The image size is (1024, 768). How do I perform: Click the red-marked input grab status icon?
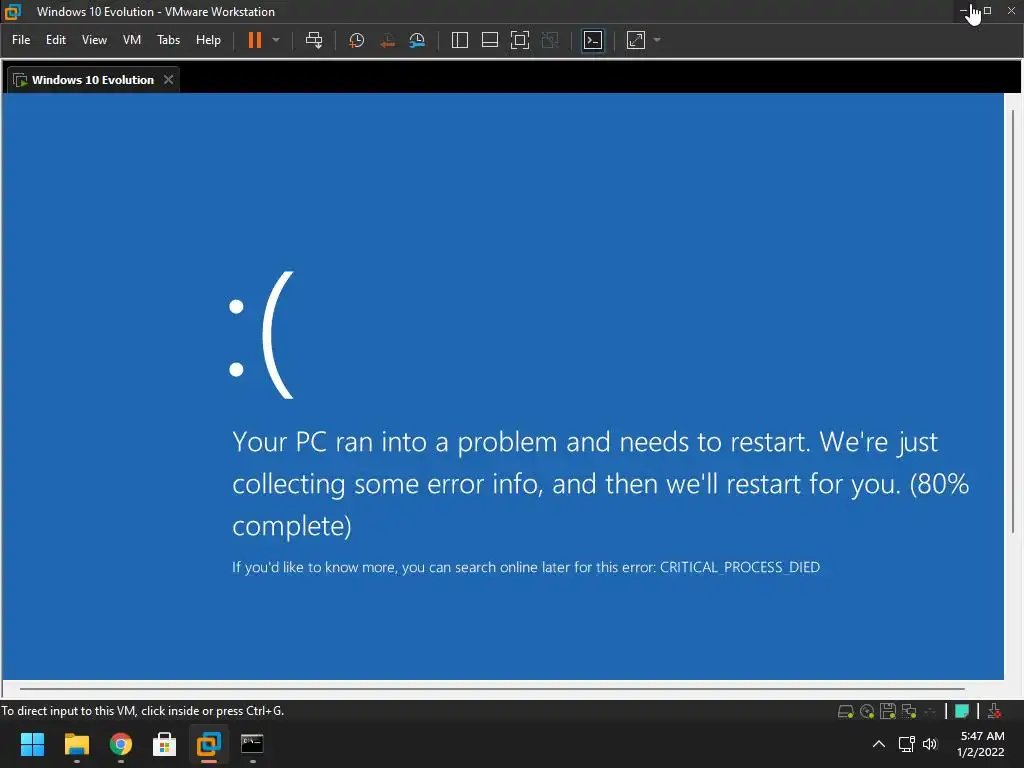pyautogui.click(x=994, y=711)
